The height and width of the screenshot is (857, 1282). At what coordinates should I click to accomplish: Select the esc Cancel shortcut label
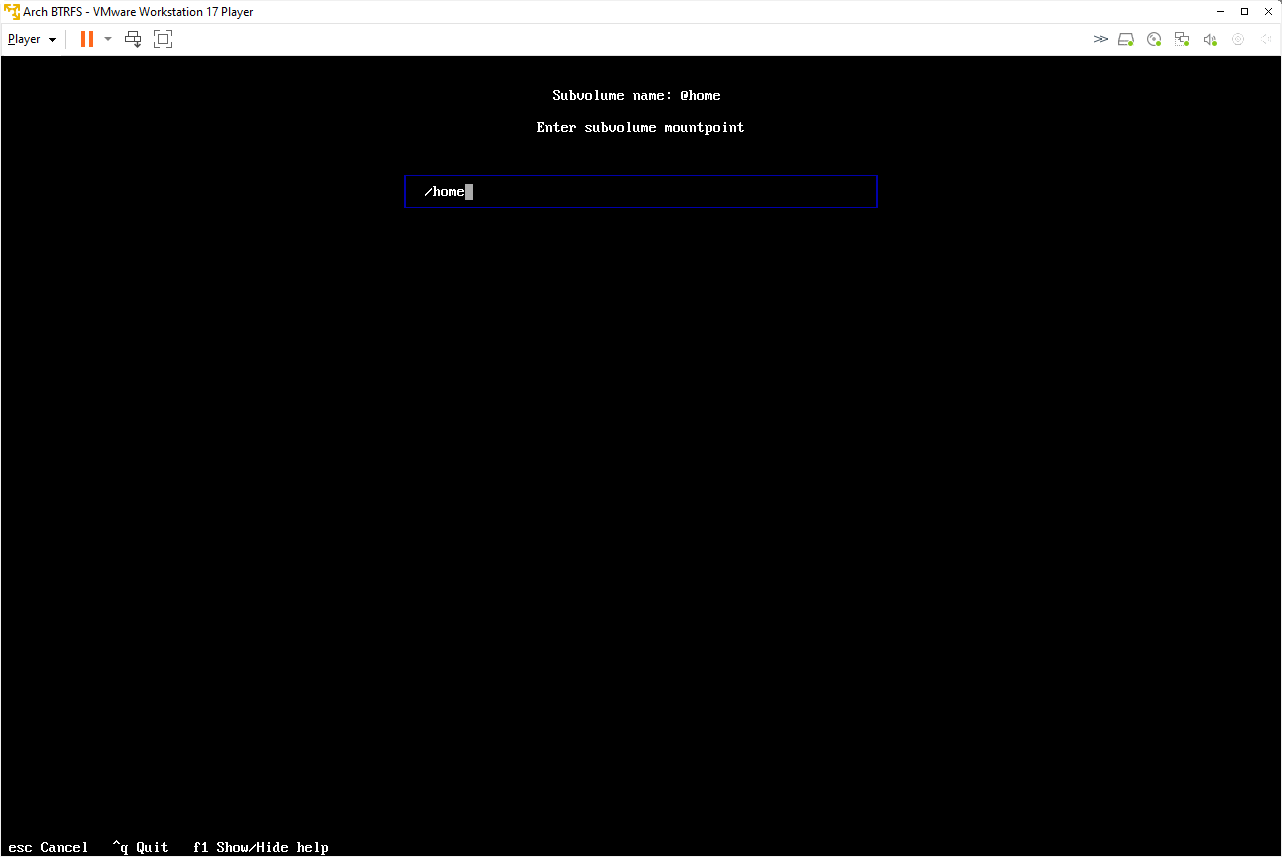[48, 847]
